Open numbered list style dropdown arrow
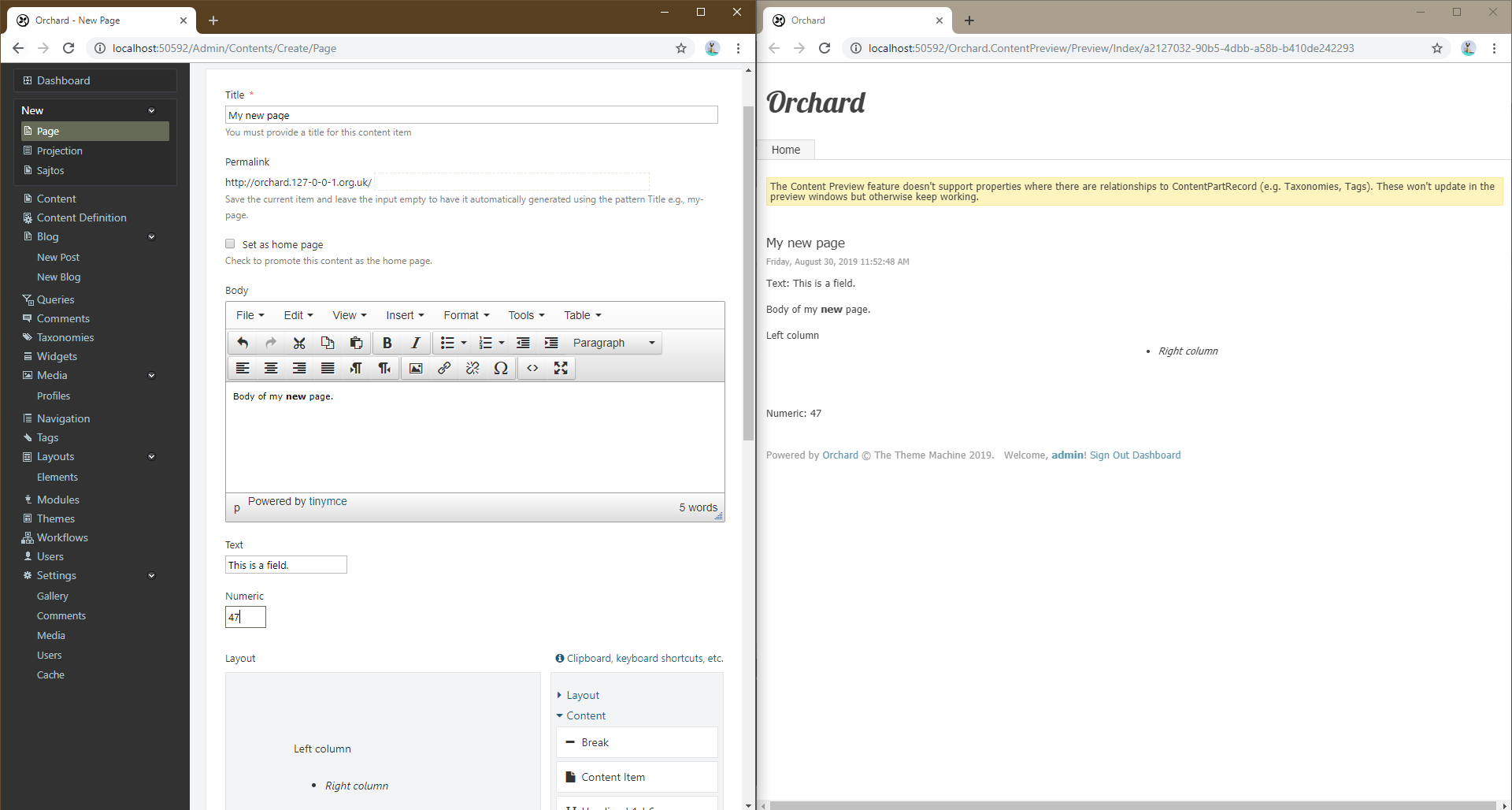1512x810 pixels. point(502,343)
